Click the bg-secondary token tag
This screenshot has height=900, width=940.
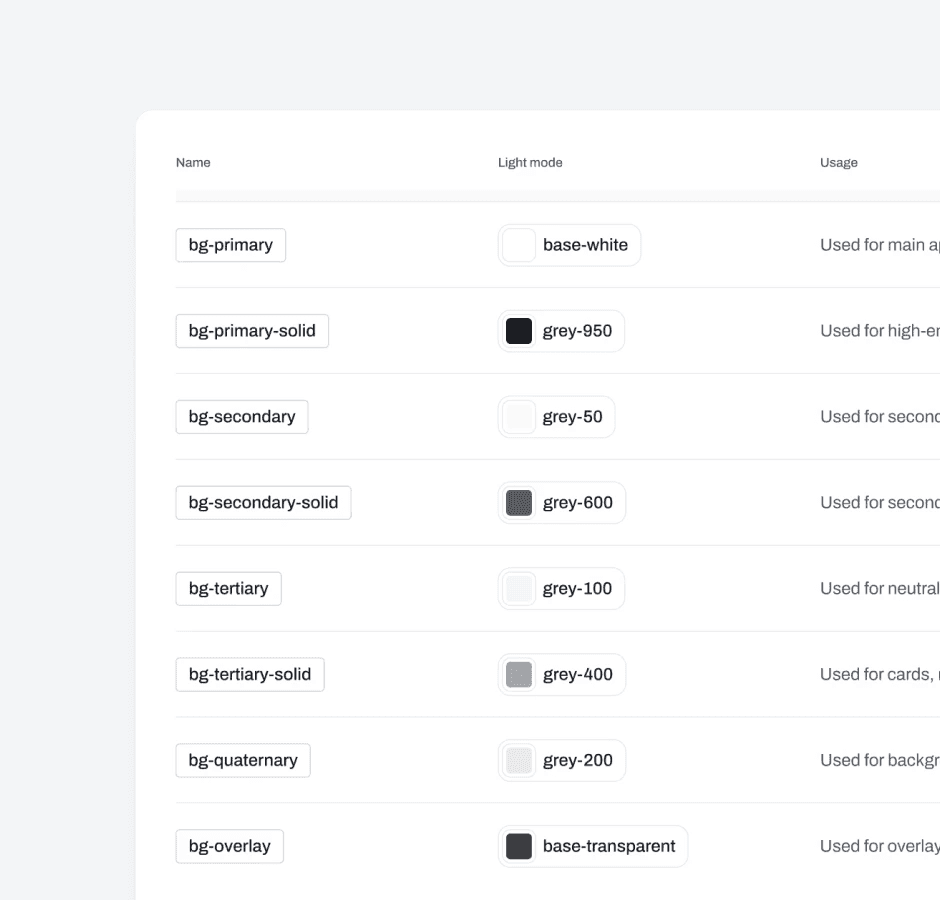coord(242,417)
